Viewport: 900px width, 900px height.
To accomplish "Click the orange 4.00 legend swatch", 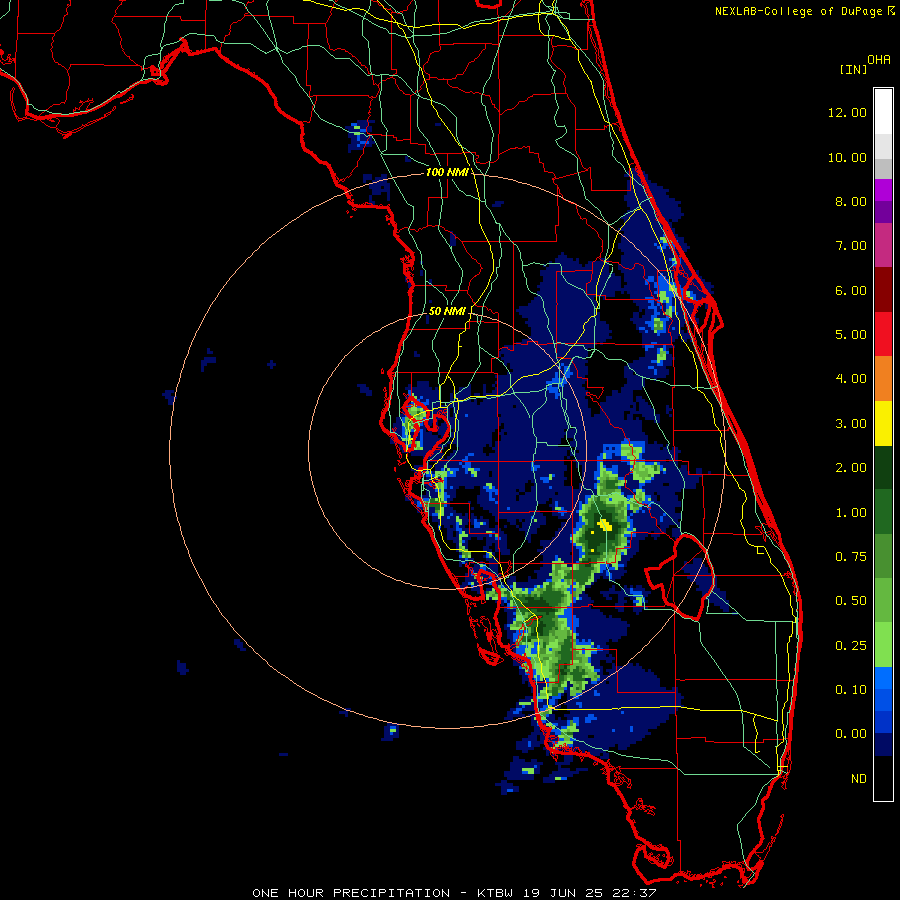I will (883, 378).
